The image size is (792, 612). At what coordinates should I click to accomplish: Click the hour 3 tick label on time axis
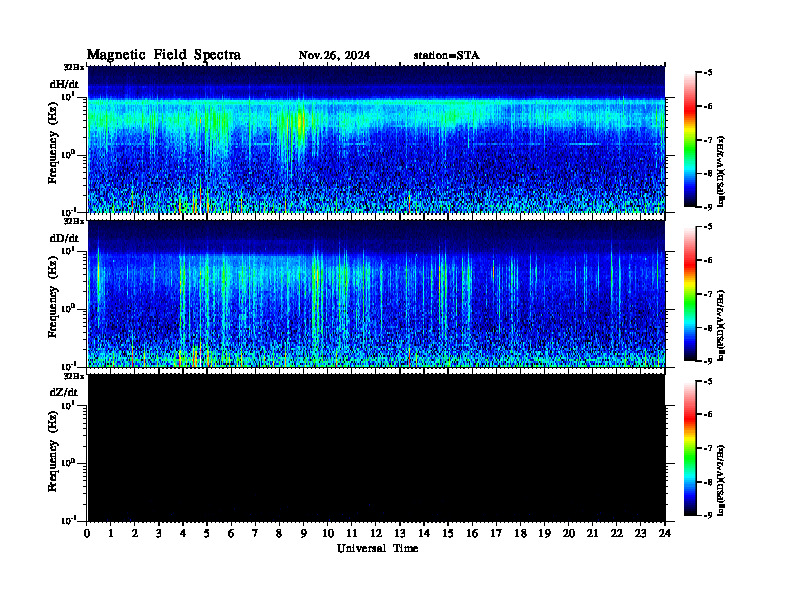pos(159,533)
